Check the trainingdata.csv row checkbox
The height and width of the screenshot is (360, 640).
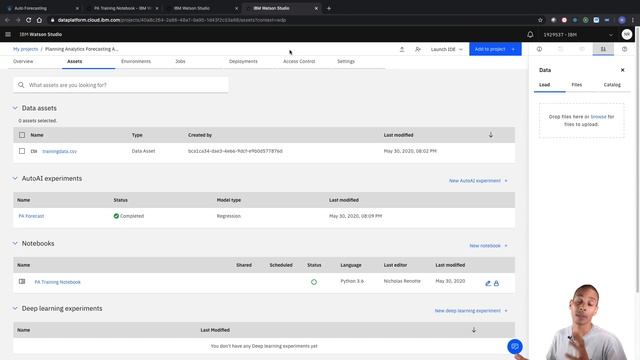pos(22,151)
